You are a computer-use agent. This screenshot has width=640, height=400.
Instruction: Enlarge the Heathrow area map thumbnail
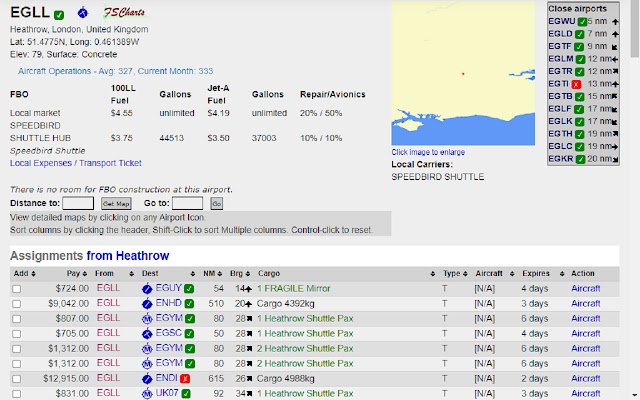coord(463,73)
